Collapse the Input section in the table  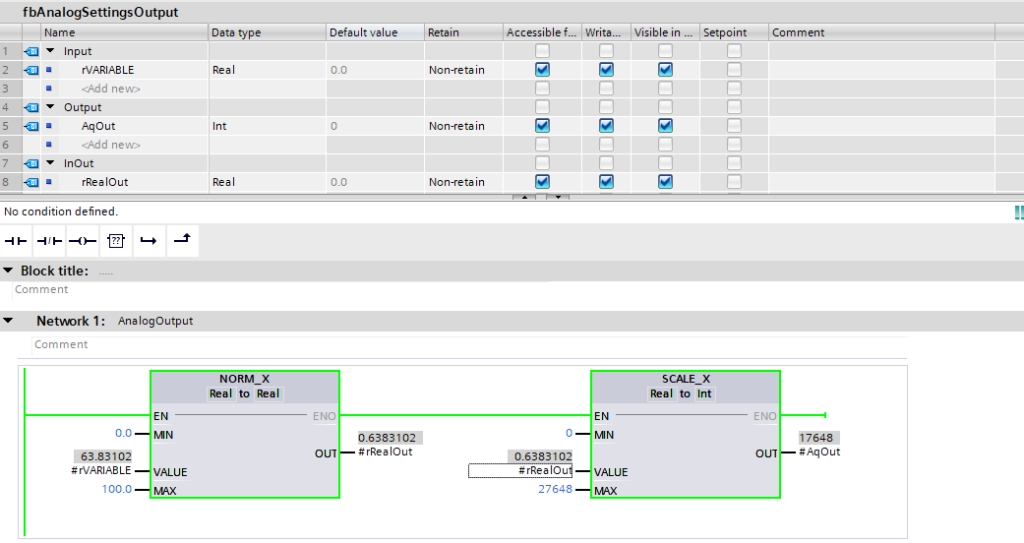tap(50, 51)
